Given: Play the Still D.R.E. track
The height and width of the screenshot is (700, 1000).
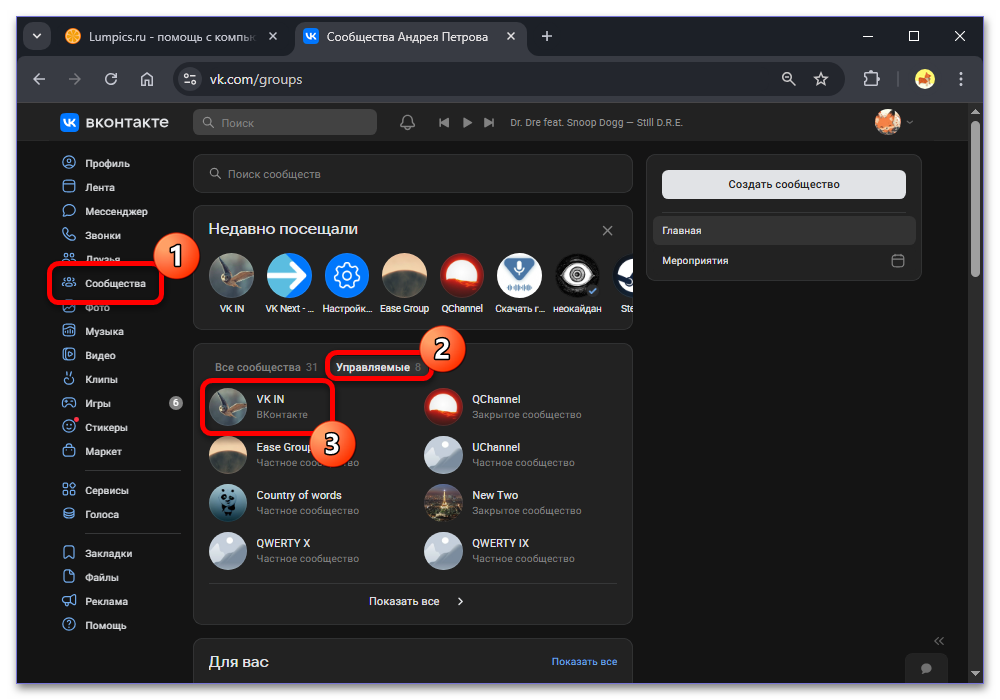Looking at the screenshot, I should (467, 122).
